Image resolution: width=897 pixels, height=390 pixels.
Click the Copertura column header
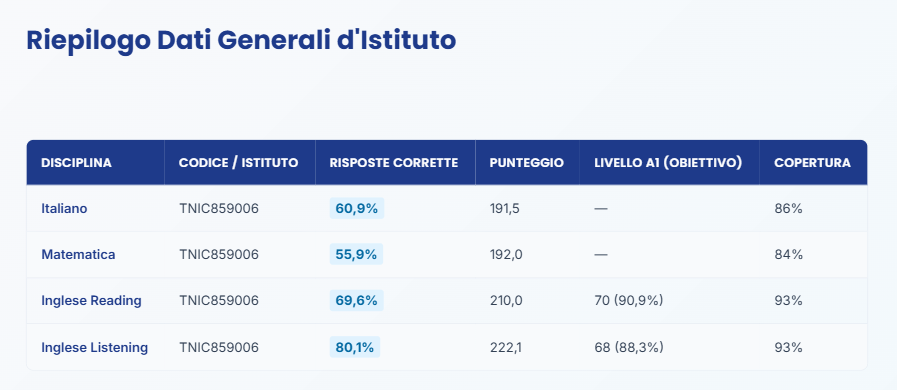813,162
